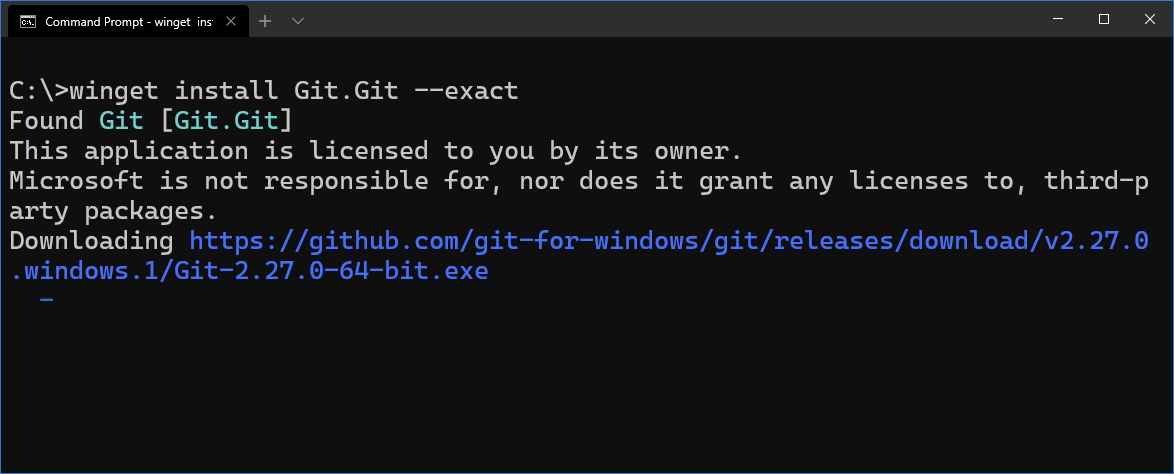Click the cyan Git name after Found
The image size is (1174, 474).
(x=121, y=121)
